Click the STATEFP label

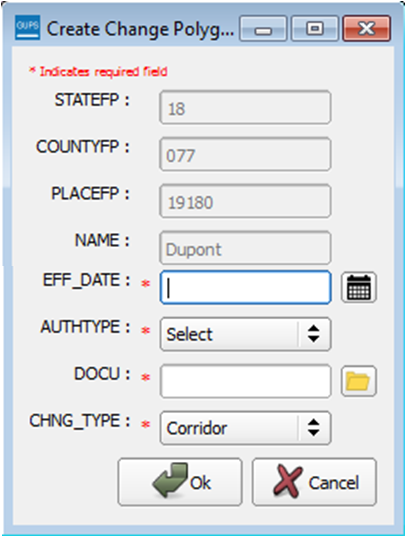[92, 100]
